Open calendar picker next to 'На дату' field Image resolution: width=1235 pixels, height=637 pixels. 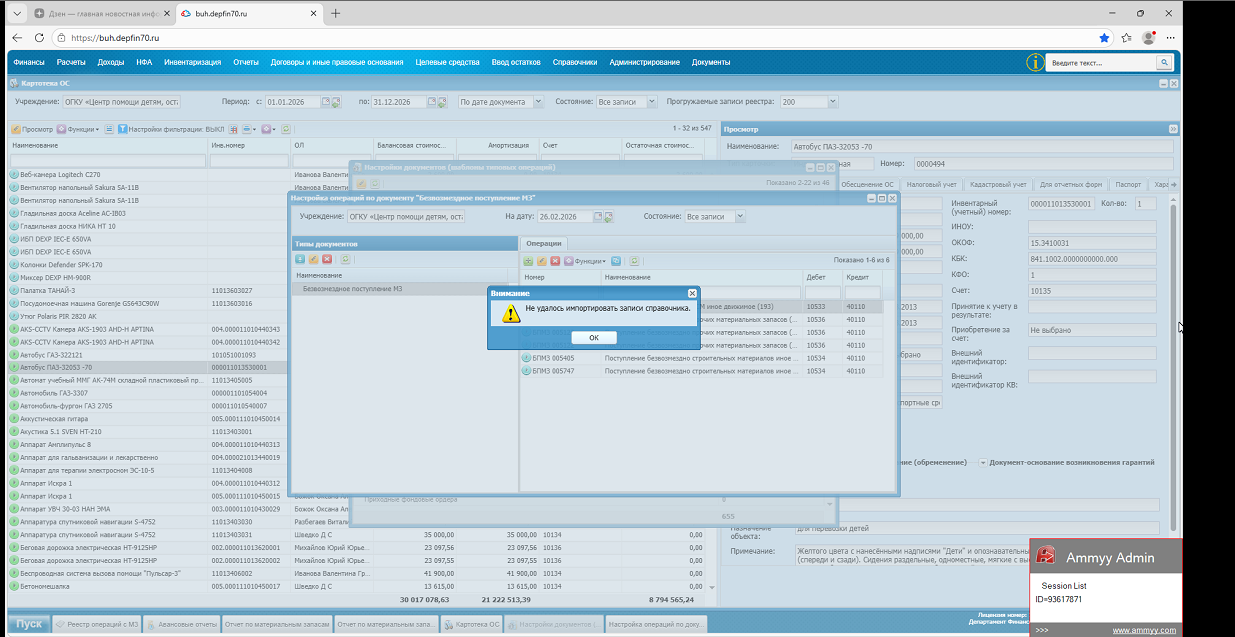coord(599,217)
